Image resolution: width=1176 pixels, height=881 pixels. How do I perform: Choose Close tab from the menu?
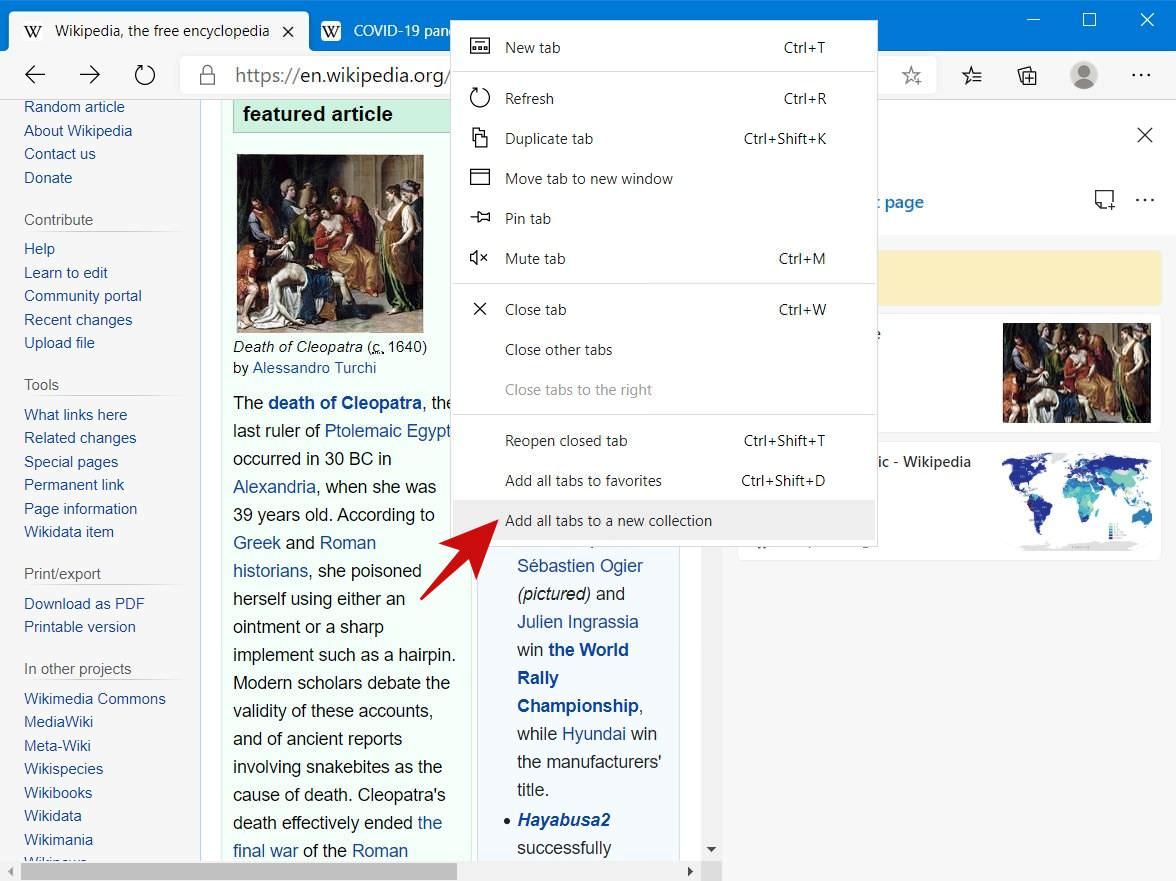(664, 310)
